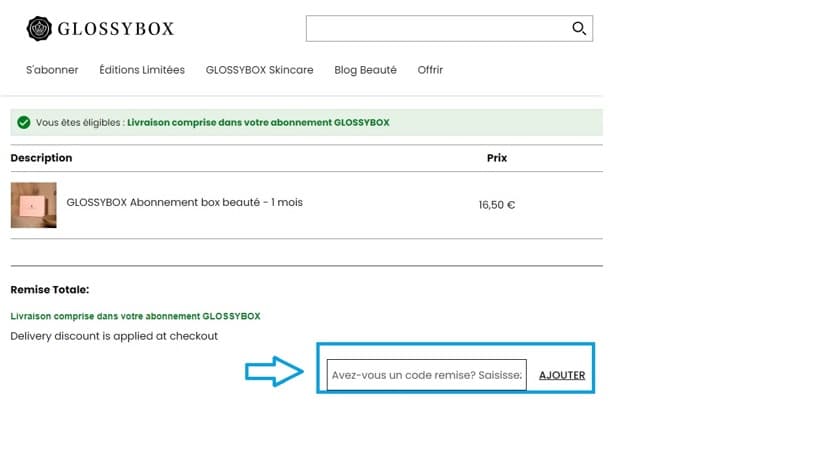Click the GLOSSYBOX rose logo icon
819x460 pixels.
pyautogui.click(x=39, y=28)
